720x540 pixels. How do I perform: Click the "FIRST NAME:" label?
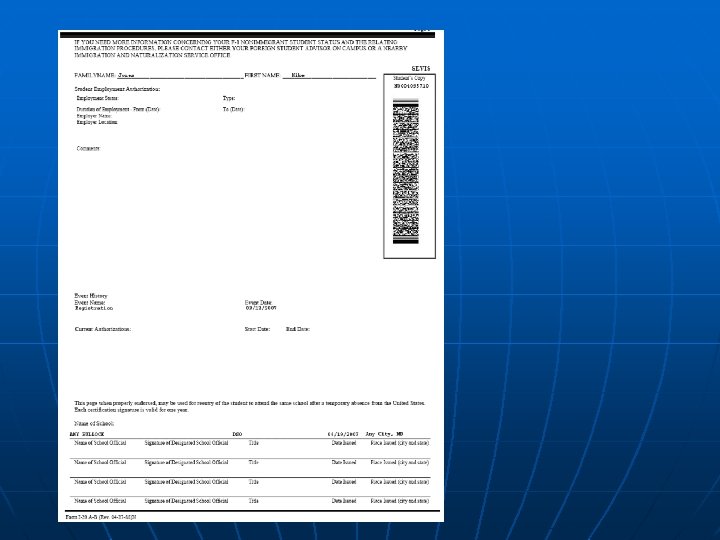coord(262,75)
